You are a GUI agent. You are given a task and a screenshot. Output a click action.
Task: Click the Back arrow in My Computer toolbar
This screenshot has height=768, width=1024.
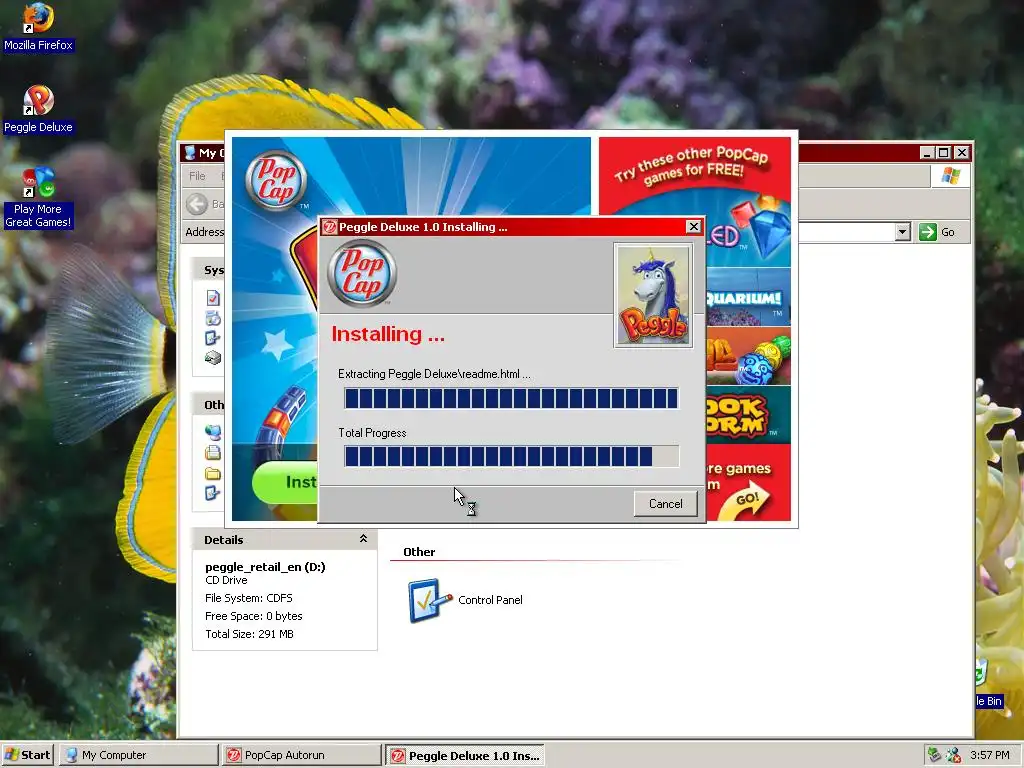tap(197, 204)
